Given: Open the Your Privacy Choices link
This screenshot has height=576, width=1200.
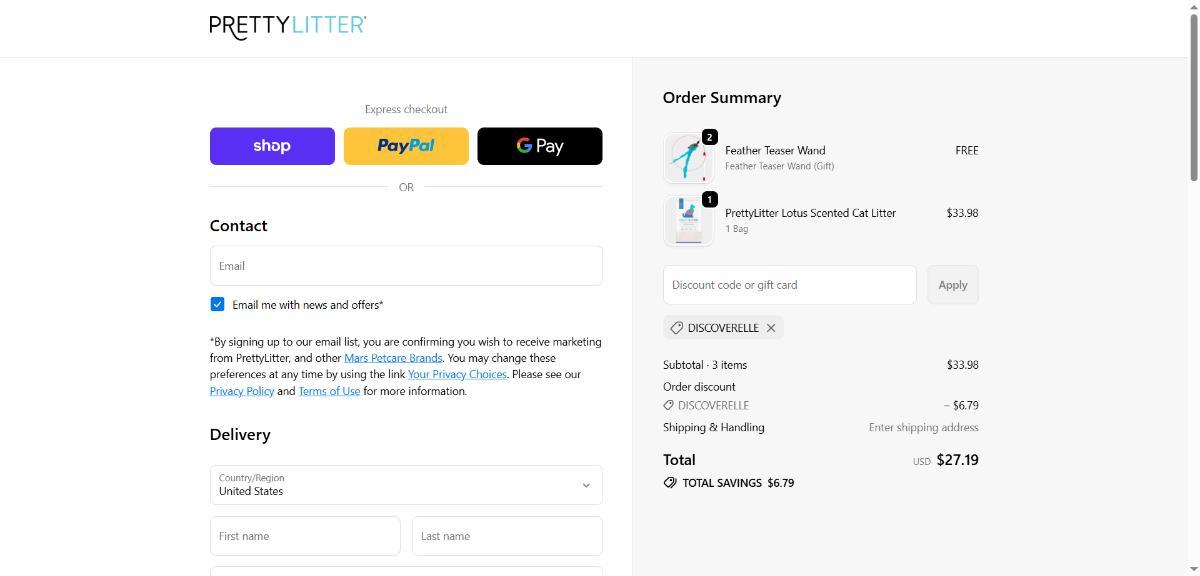Looking at the screenshot, I should pos(457,374).
